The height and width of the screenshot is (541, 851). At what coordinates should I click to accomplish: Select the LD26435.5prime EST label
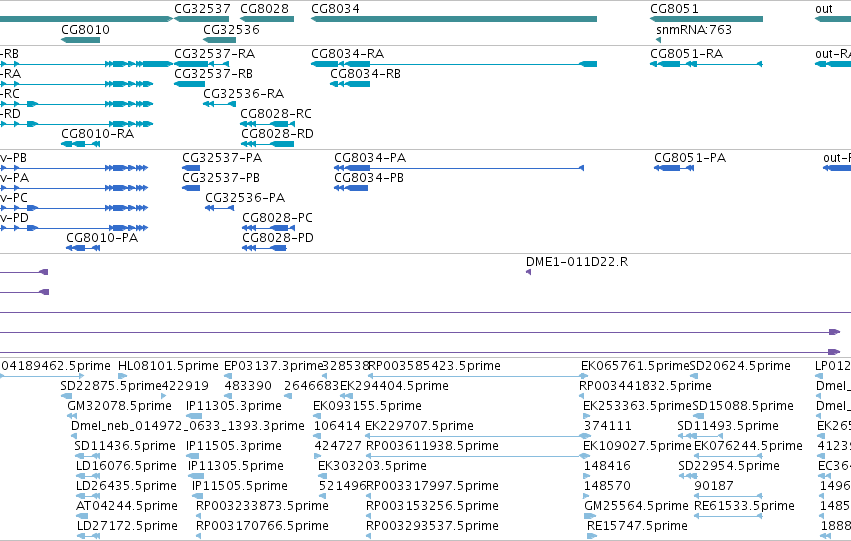(x=126, y=487)
